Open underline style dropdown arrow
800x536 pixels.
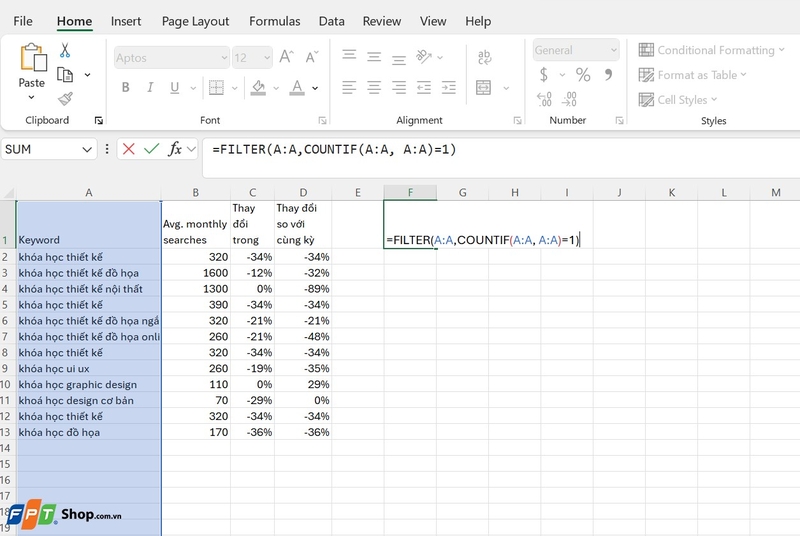pyautogui.click(x=193, y=88)
